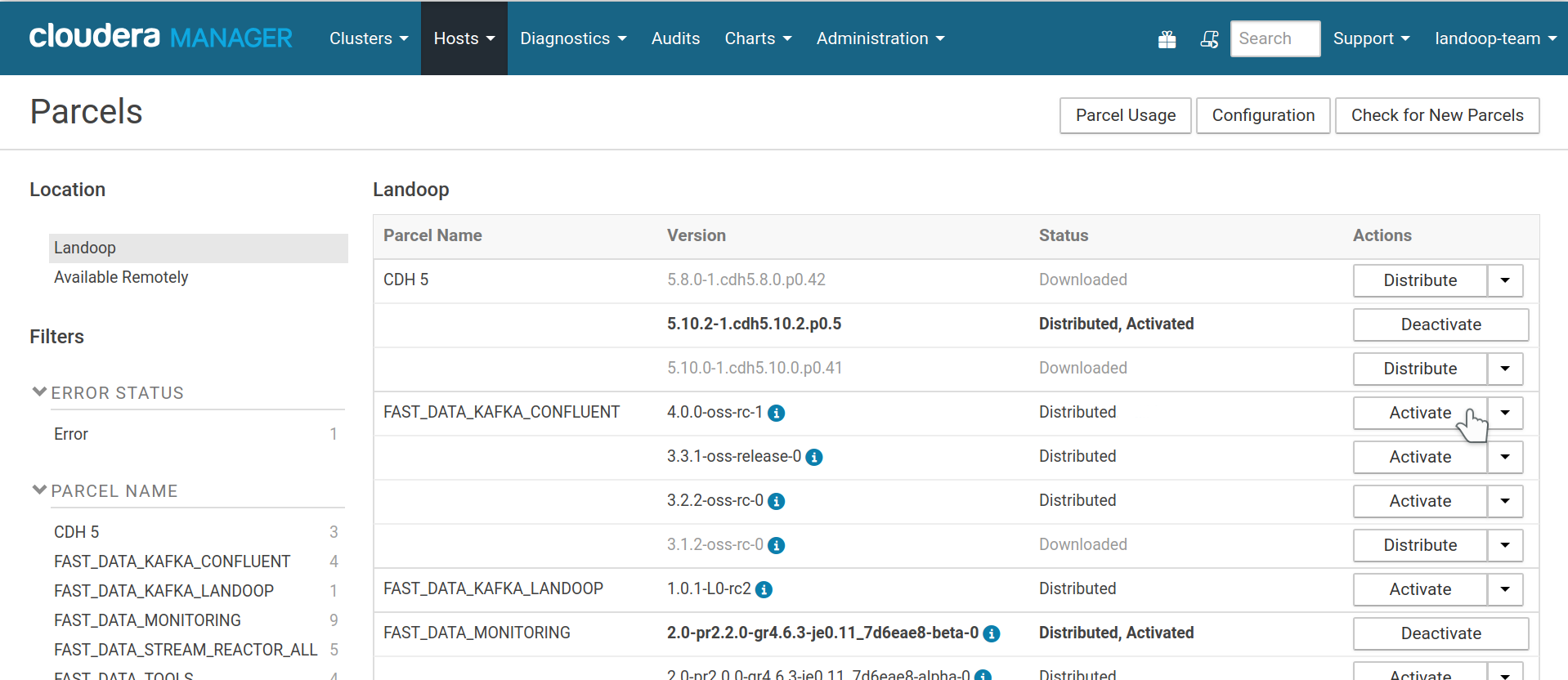Open dropdown arrow beside Activate for 3.3.1-oss-release-0
Image resolution: width=1568 pixels, height=680 pixels.
point(1505,457)
